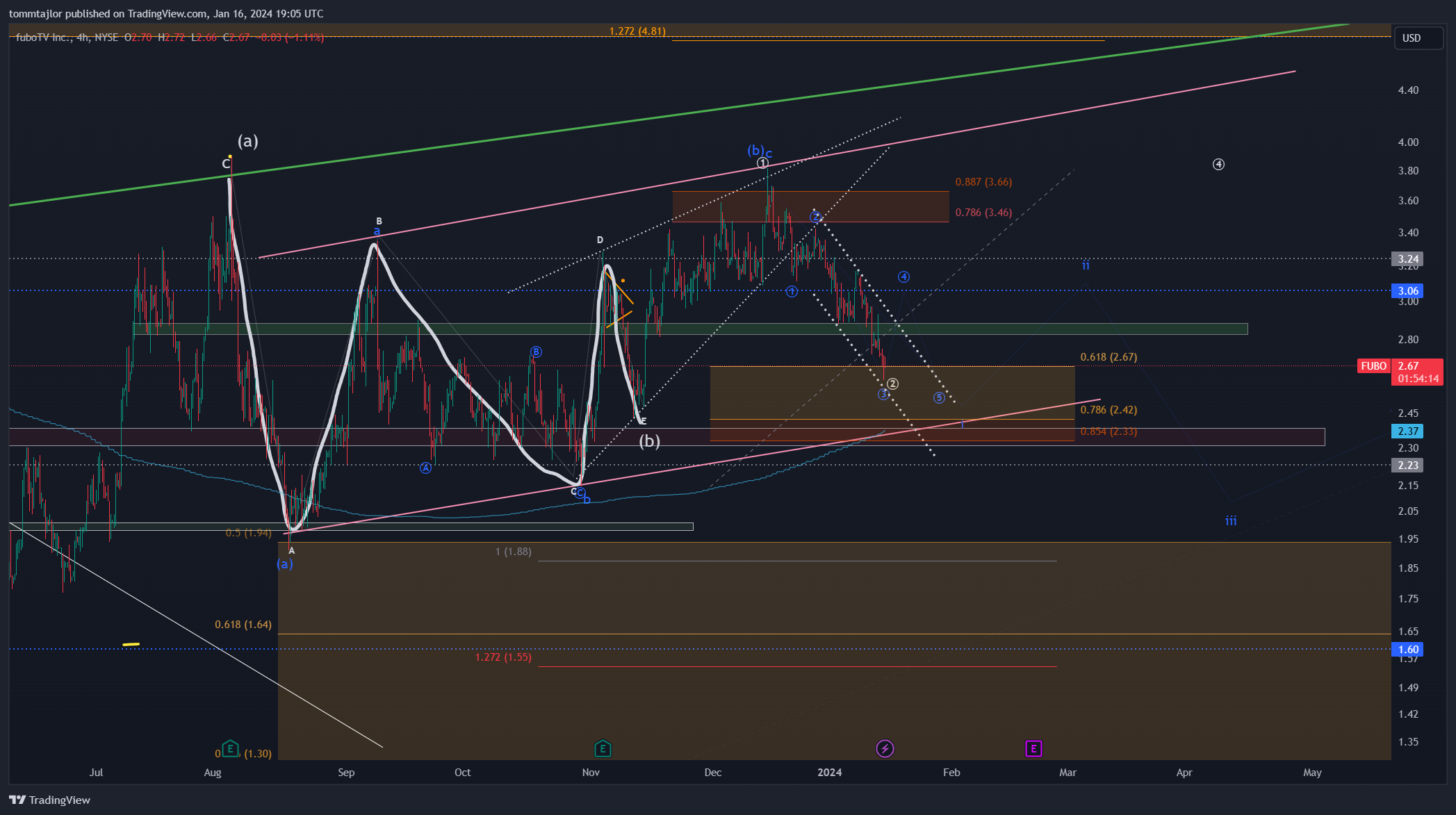Click the fuboTV Inc., 4h, NYSE title
The width and height of the screenshot is (1456, 815).
point(67,38)
